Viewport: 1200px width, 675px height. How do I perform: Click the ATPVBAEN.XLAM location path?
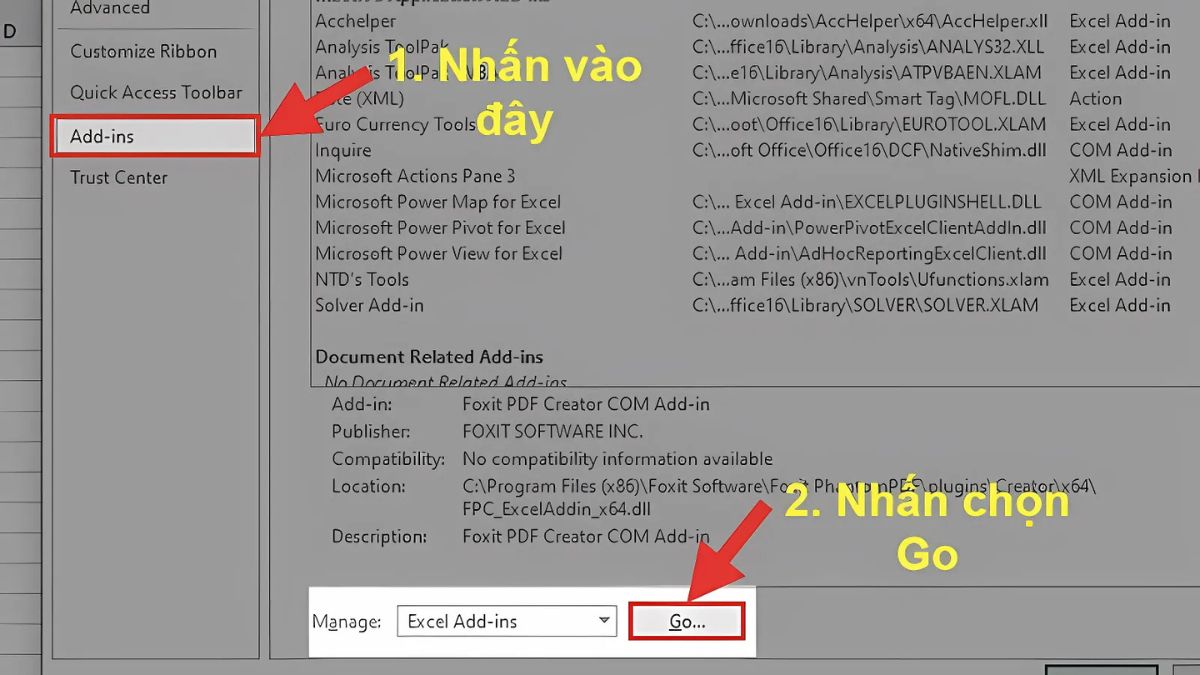click(x=866, y=73)
